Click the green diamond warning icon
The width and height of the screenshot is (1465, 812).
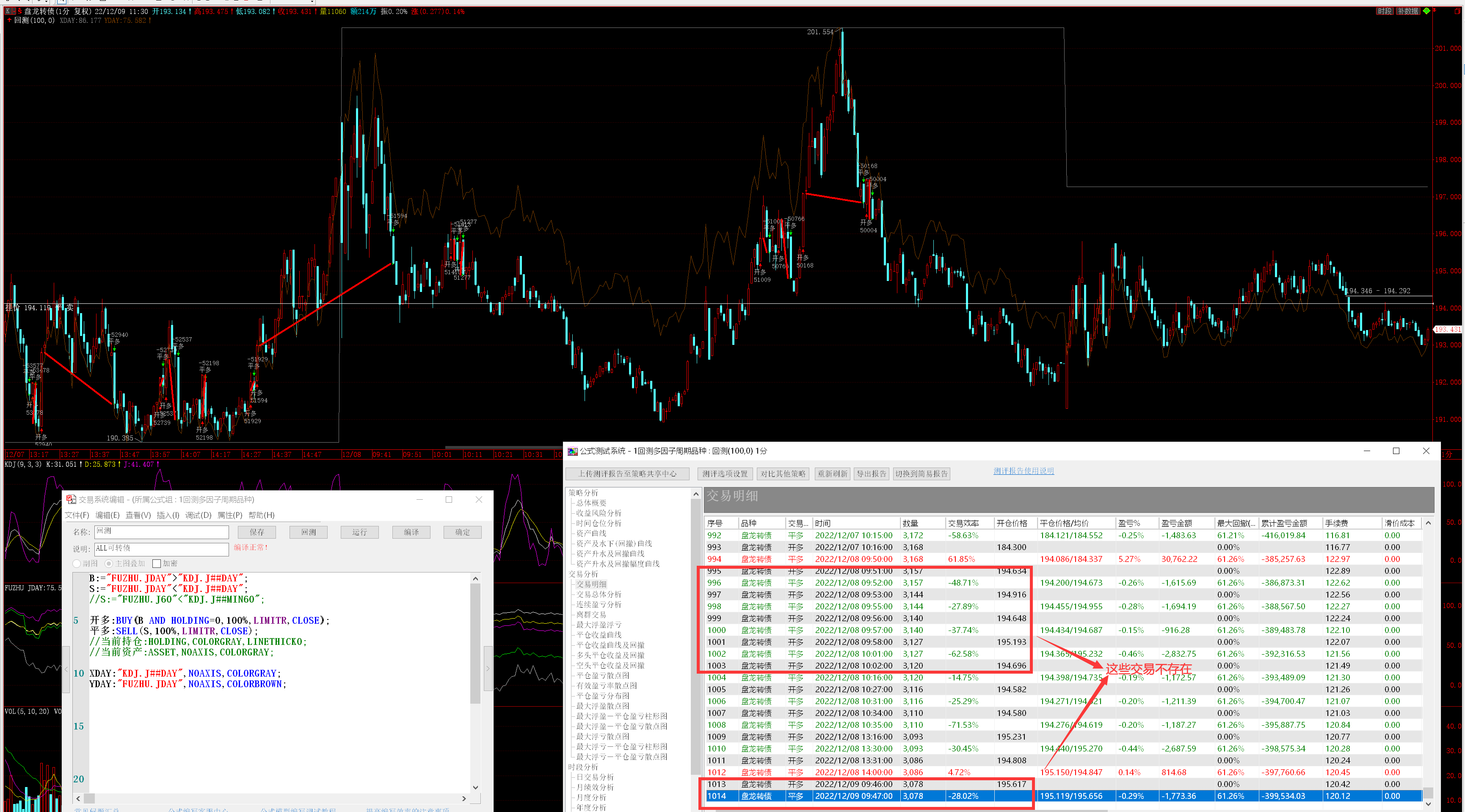(x=1426, y=11)
